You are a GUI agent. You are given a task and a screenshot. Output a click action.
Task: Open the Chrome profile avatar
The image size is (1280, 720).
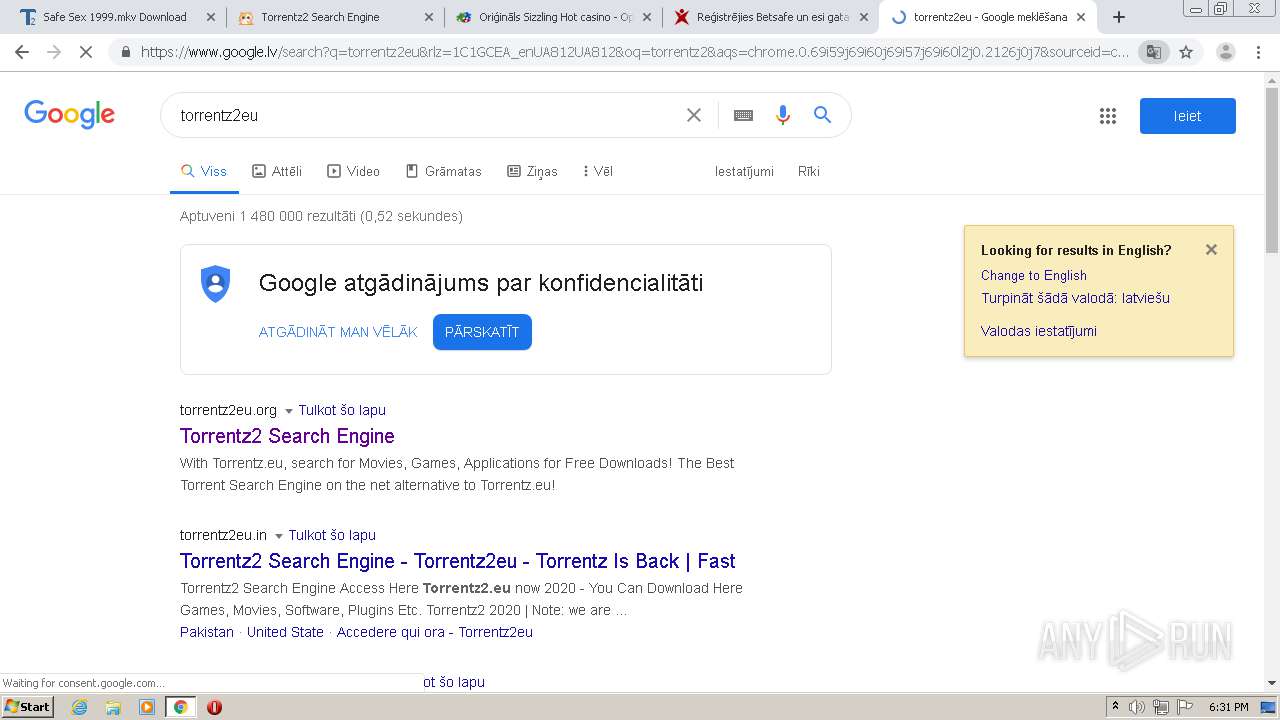click(1226, 52)
